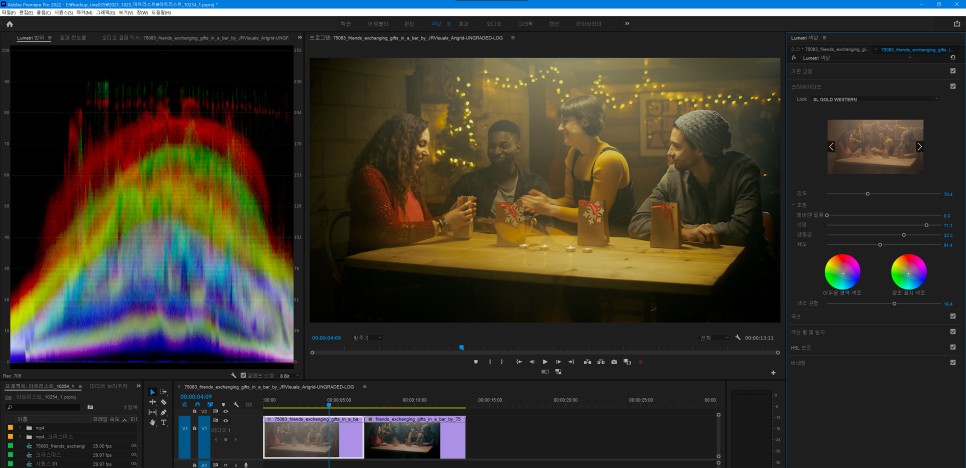This screenshot has height=468, width=966.
Task: Expand more workspaces chevron in top bar
Action: click(627, 23)
